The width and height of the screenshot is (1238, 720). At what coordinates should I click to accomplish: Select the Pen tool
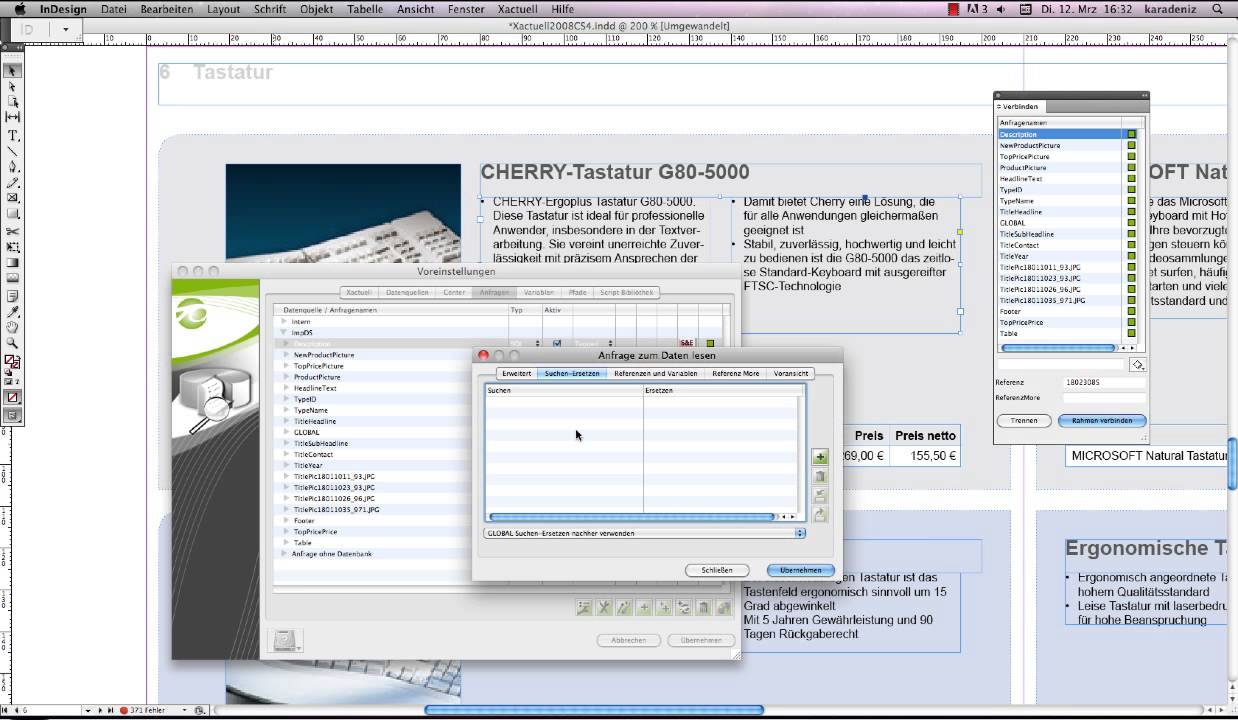pos(13,167)
